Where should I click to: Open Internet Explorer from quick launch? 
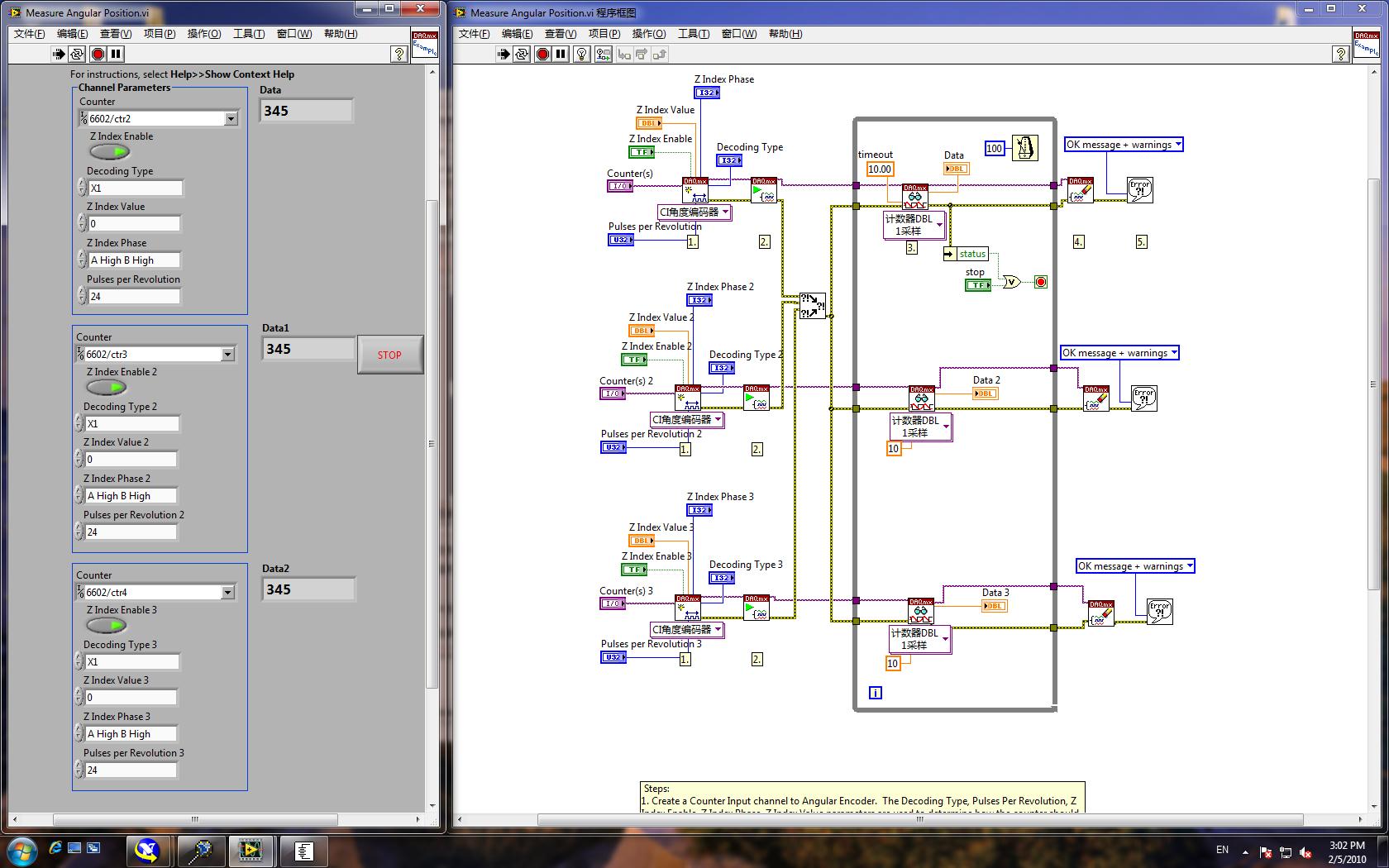[x=55, y=848]
